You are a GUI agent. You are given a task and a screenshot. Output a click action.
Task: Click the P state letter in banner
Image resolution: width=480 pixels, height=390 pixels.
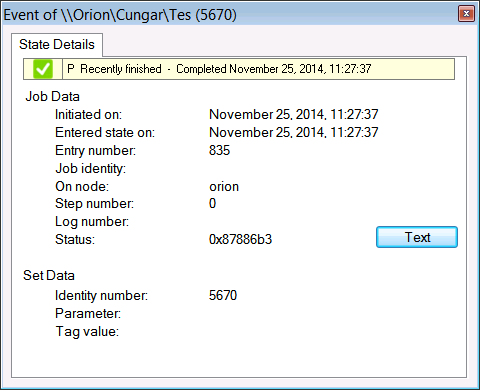click(71, 69)
